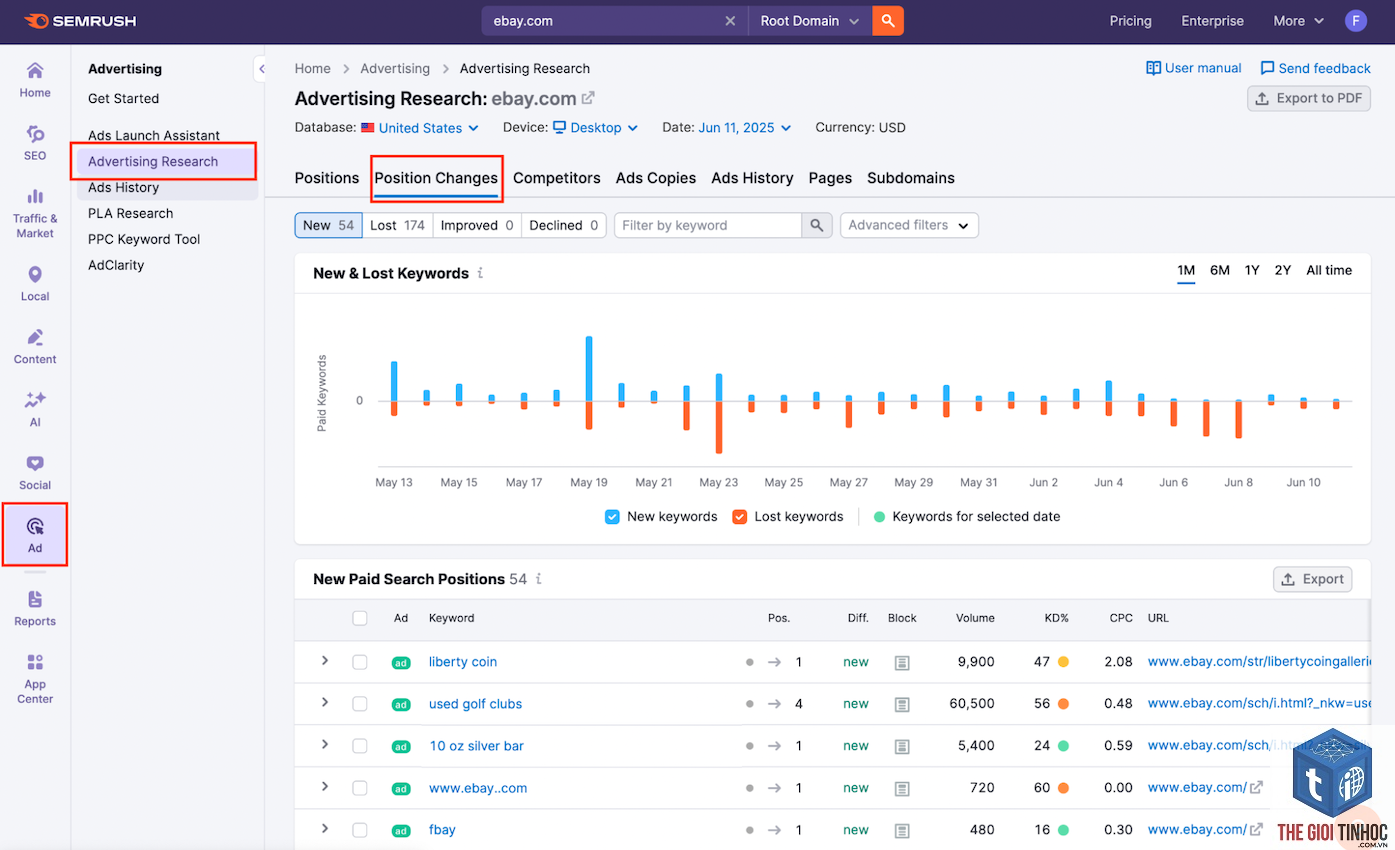
Task: Open Traffic & Market sidebar section
Action: pyautogui.click(x=35, y=212)
